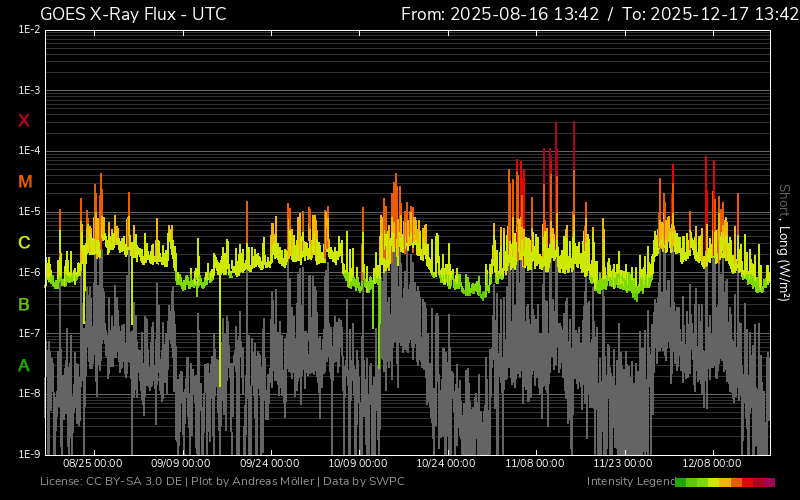800x500 pixels.
Task: Click the amber yellow-orange swatch in Intensity Legend
Action: point(725,482)
